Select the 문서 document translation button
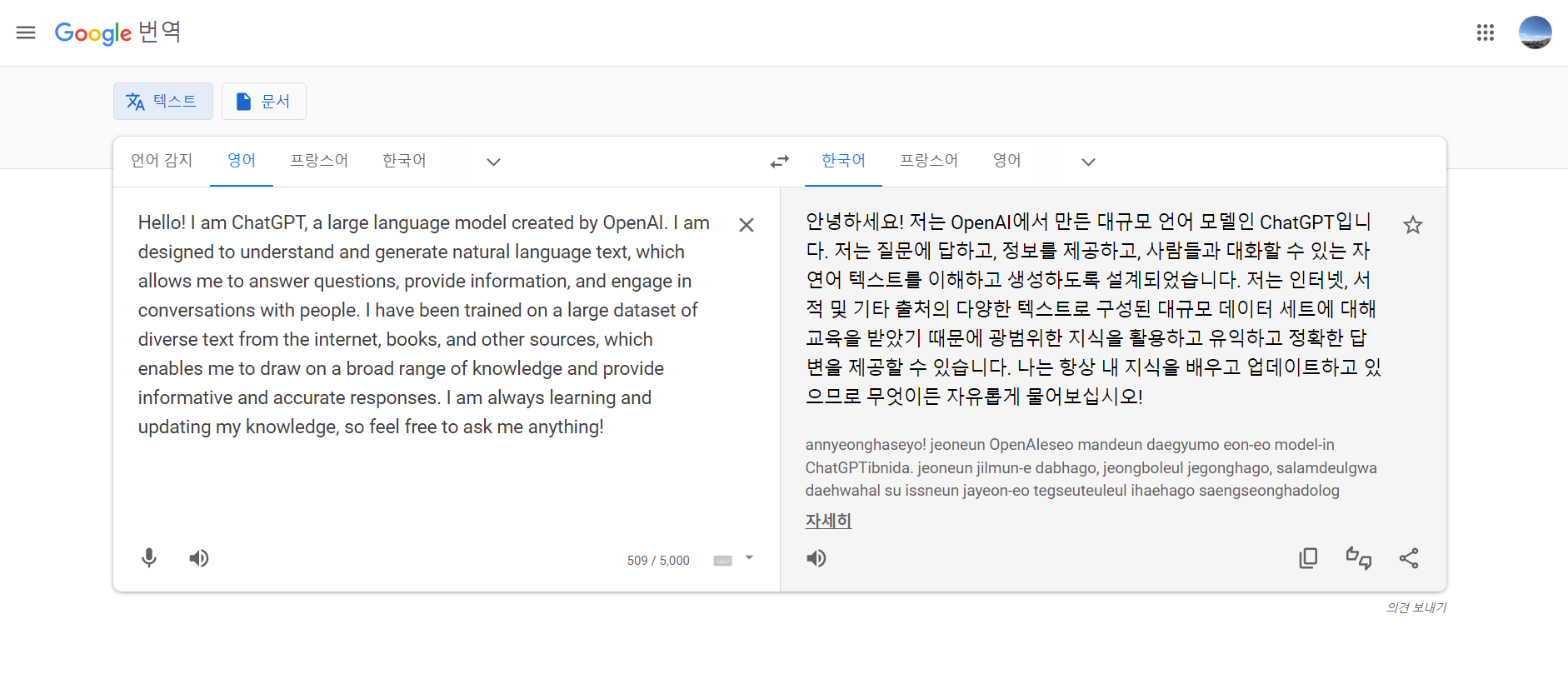1568x684 pixels. coord(263,101)
